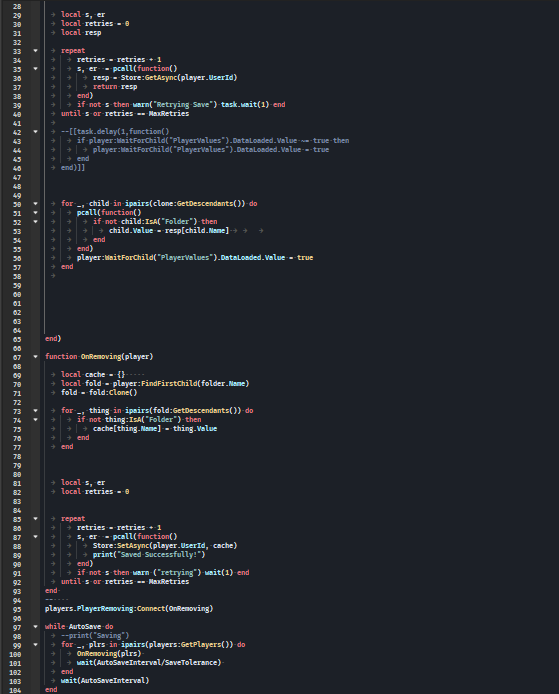Fold the if block at line 74
559x694 pixels.
(x=35, y=420)
